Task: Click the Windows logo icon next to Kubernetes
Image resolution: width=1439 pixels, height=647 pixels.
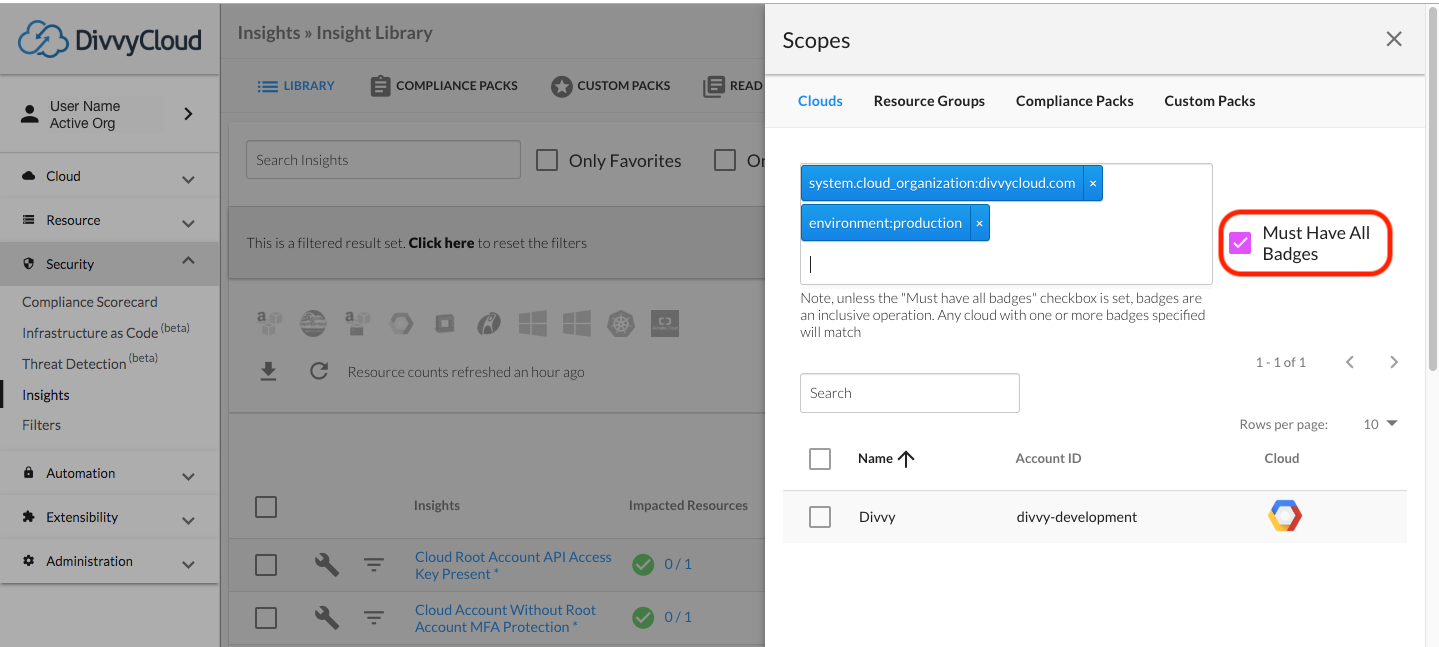Action: point(577,323)
